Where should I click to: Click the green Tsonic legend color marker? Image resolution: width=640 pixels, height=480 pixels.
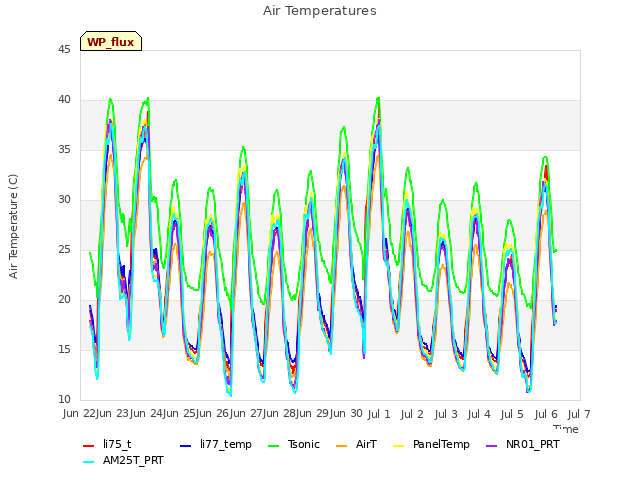pyautogui.click(x=273, y=445)
